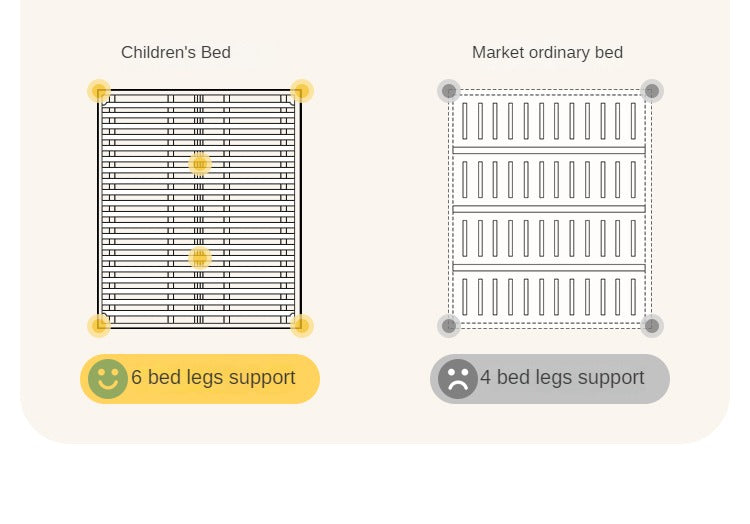The image size is (750, 524).
Task: Click the "Children's Bed" heading
Action: click(x=176, y=53)
